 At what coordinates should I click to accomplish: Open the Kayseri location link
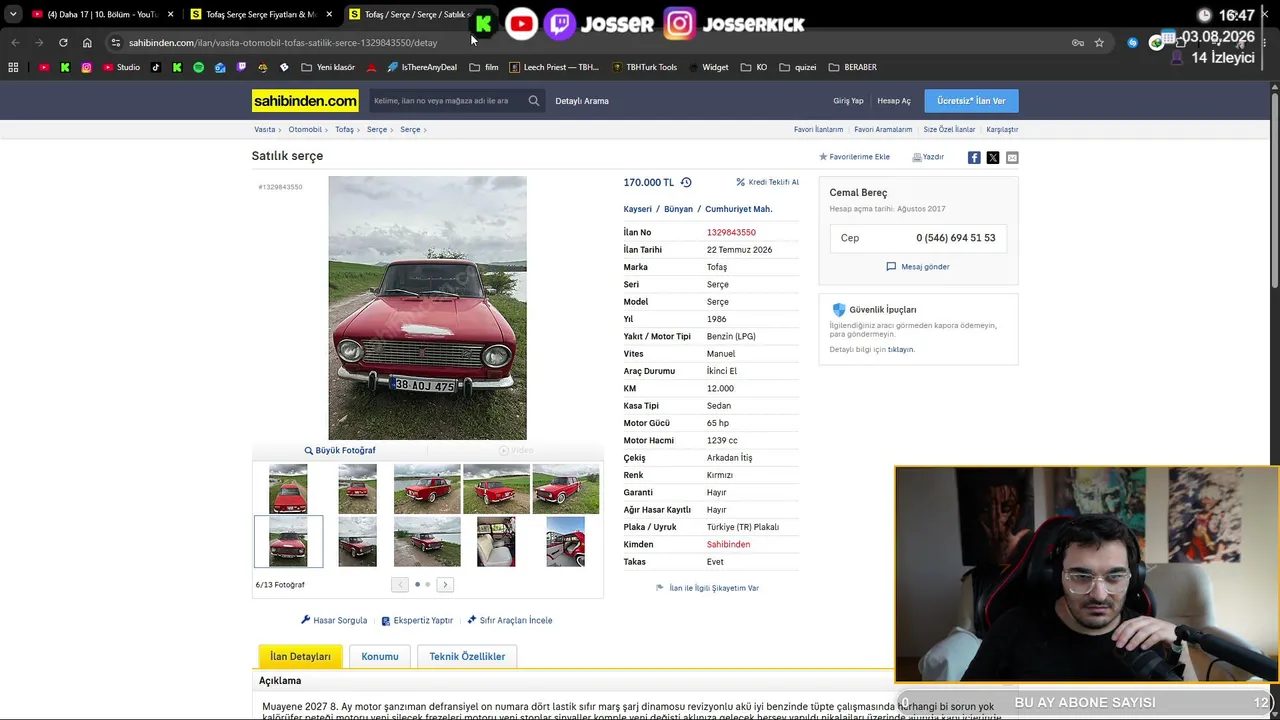point(638,209)
